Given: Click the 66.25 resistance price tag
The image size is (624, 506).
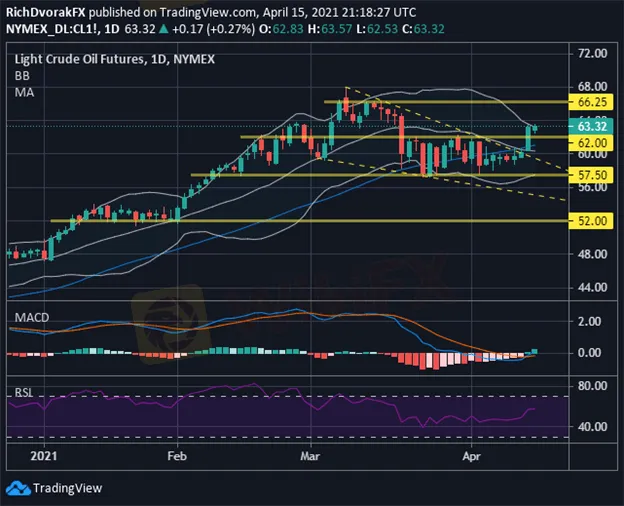Looking at the screenshot, I should click(594, 102).
